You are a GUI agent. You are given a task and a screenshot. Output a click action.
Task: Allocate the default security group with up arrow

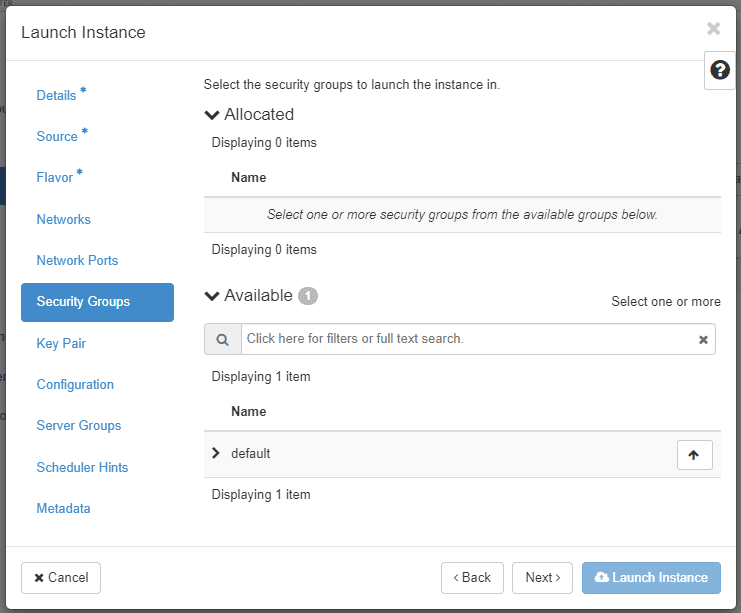694,454
